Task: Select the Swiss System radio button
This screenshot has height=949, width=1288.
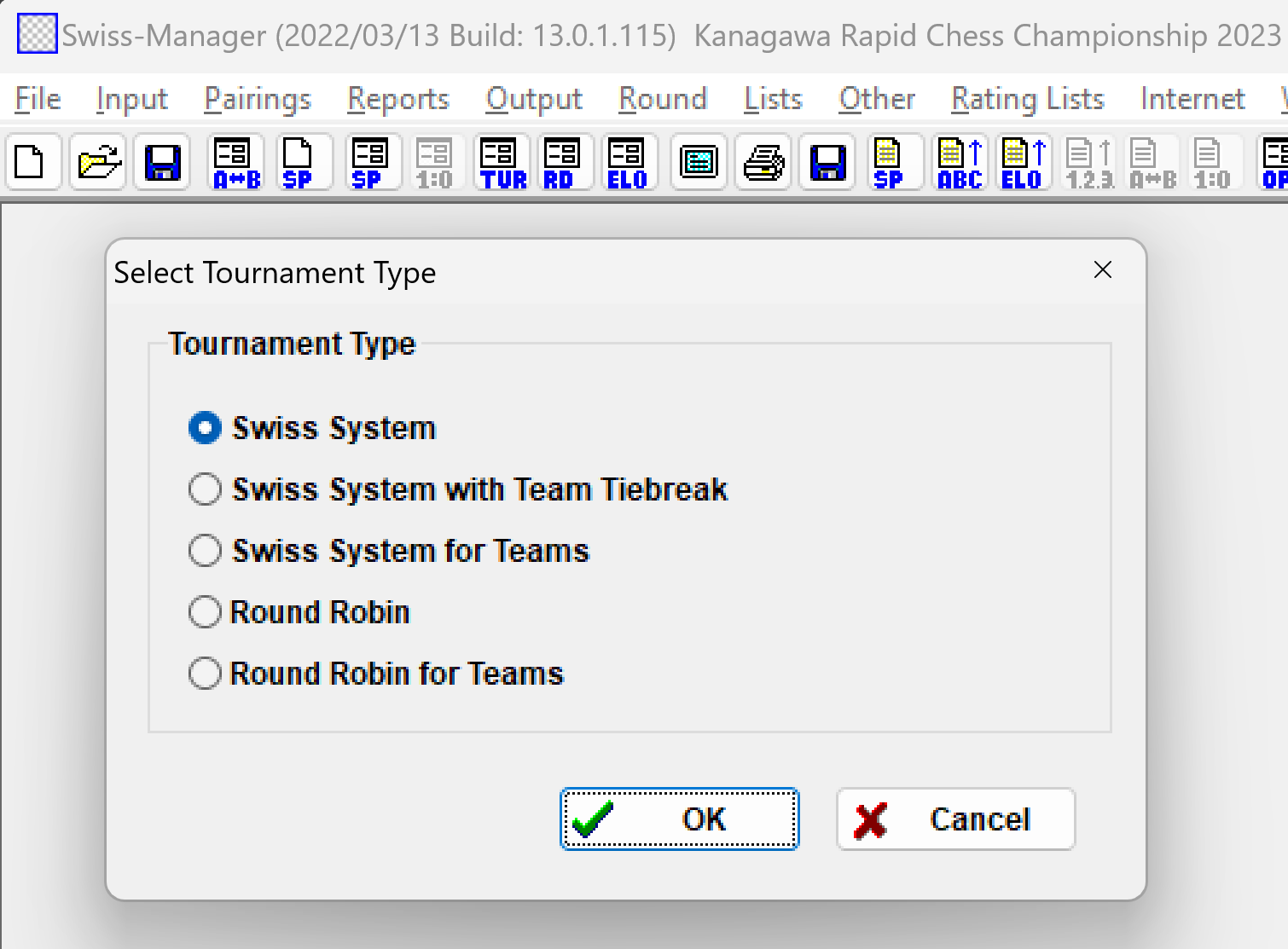Action: pos(205,428)
